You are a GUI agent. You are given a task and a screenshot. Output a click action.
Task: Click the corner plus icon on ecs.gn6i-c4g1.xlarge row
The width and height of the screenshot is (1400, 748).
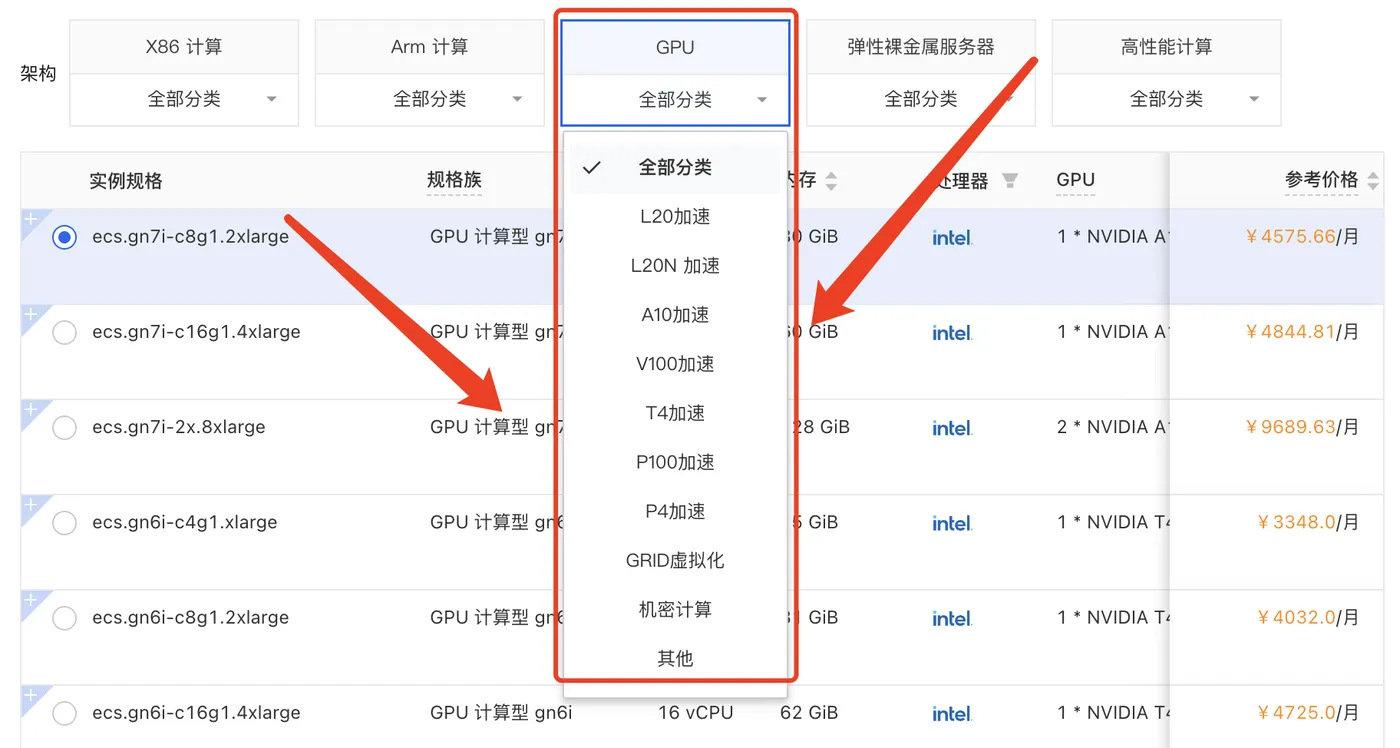click(x=30, y=504)
